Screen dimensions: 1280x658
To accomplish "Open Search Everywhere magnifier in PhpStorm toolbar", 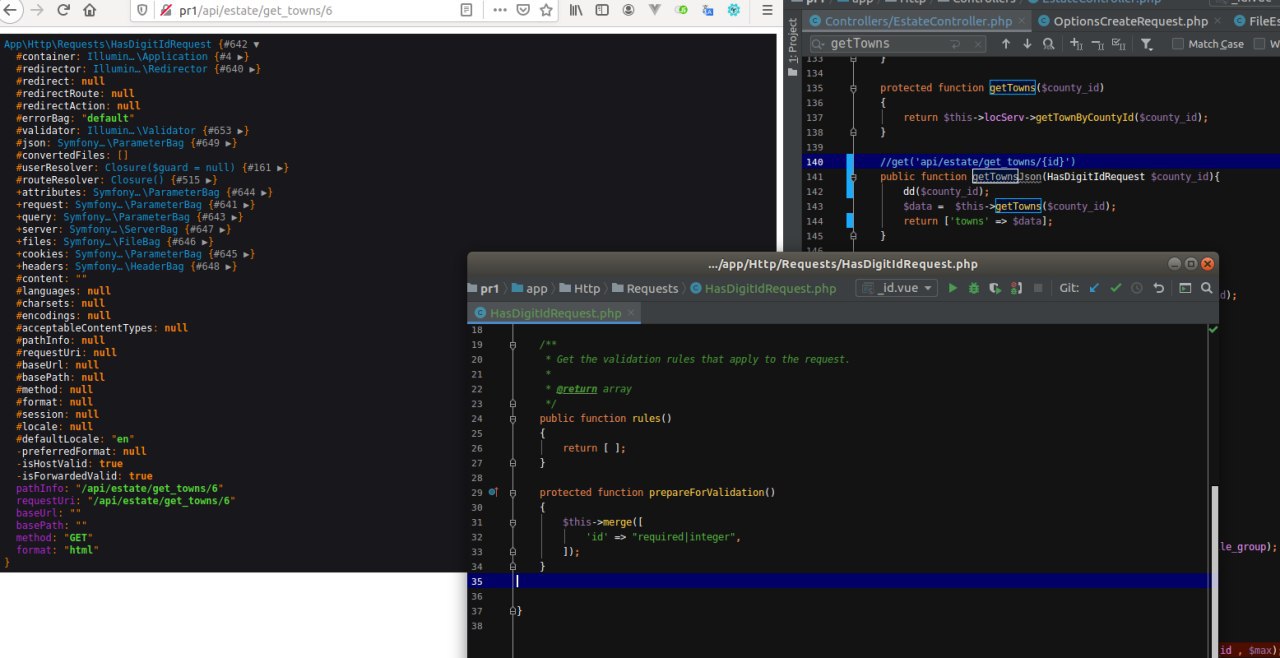I will [1207, 288].
